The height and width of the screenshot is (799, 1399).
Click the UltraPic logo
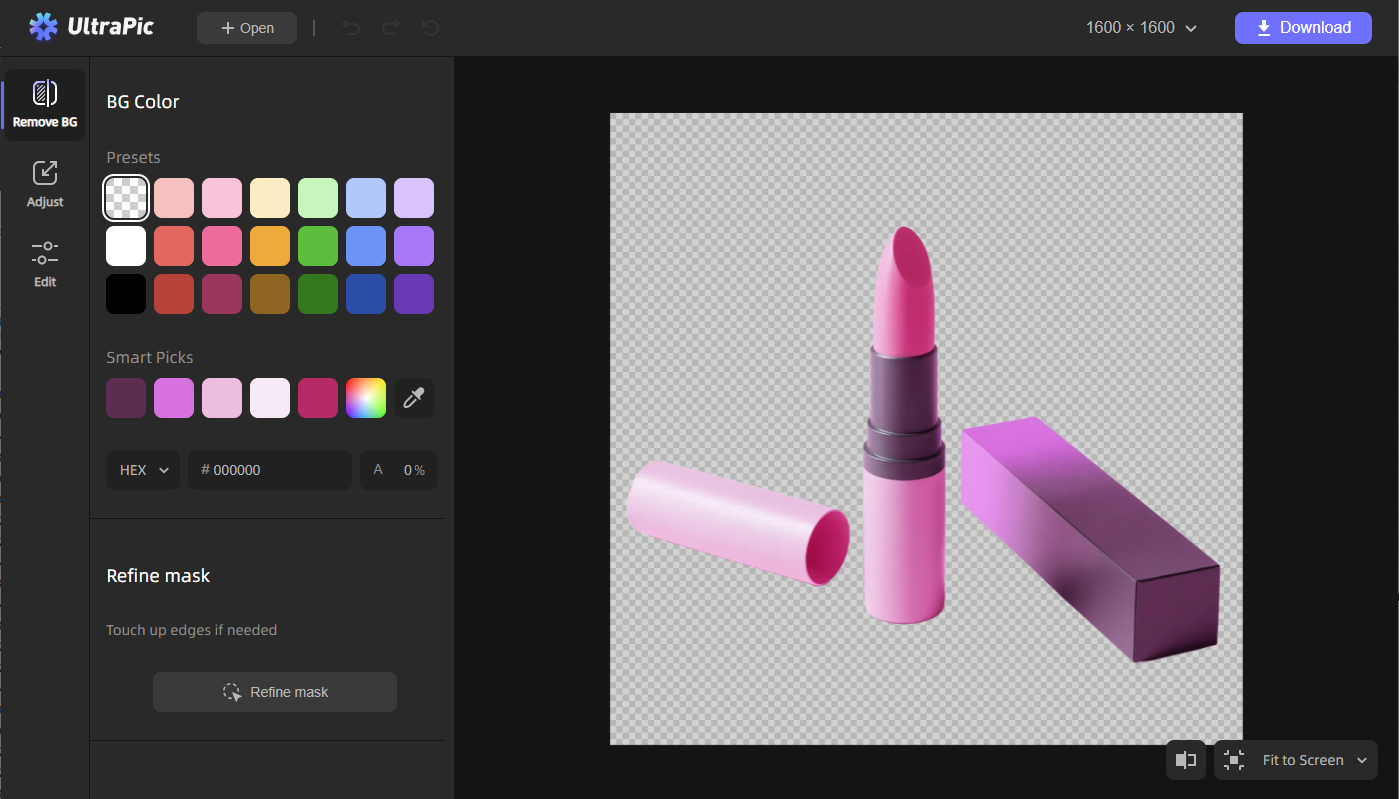tap(92, 27)
